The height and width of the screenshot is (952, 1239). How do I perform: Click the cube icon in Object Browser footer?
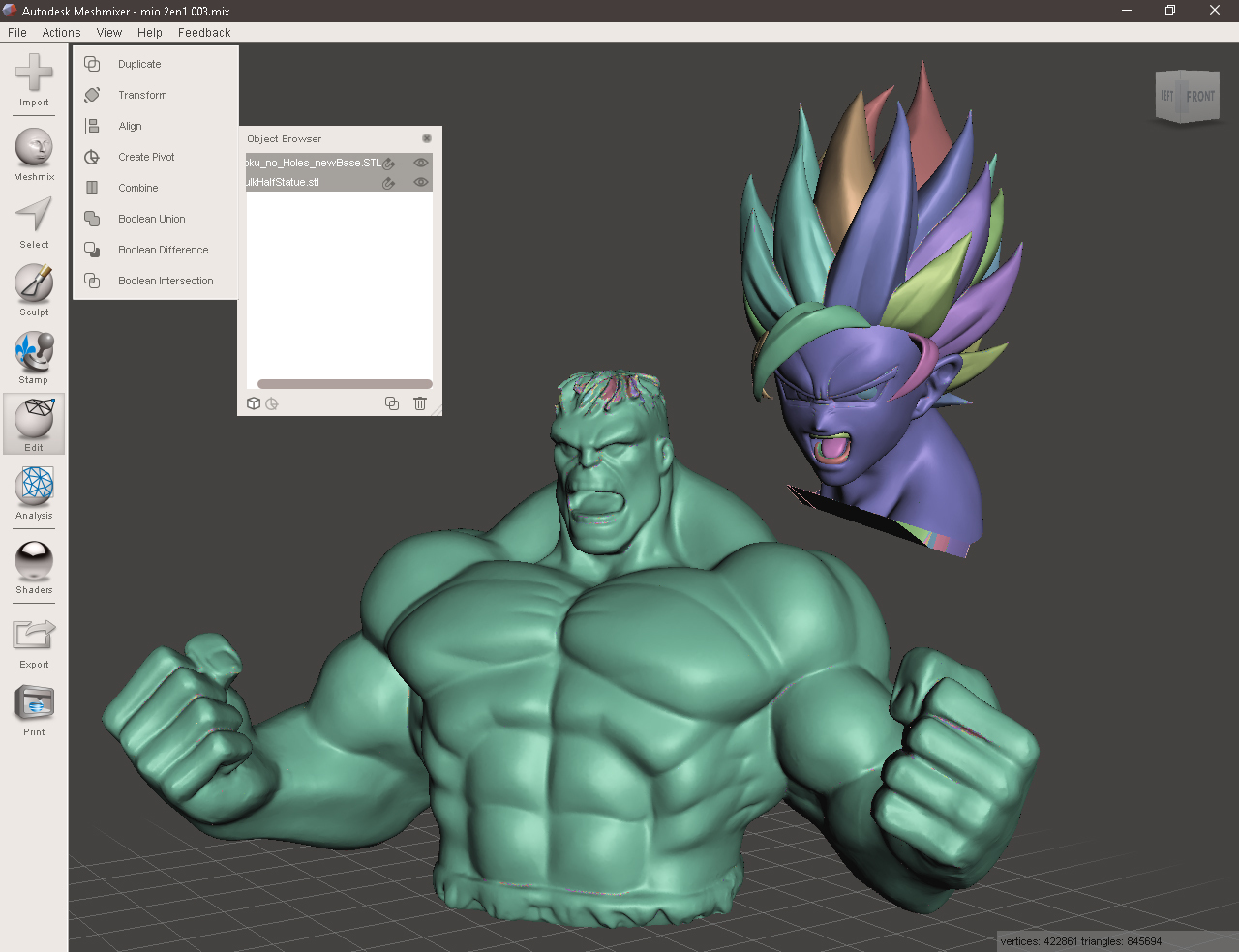tap(254, 403)
